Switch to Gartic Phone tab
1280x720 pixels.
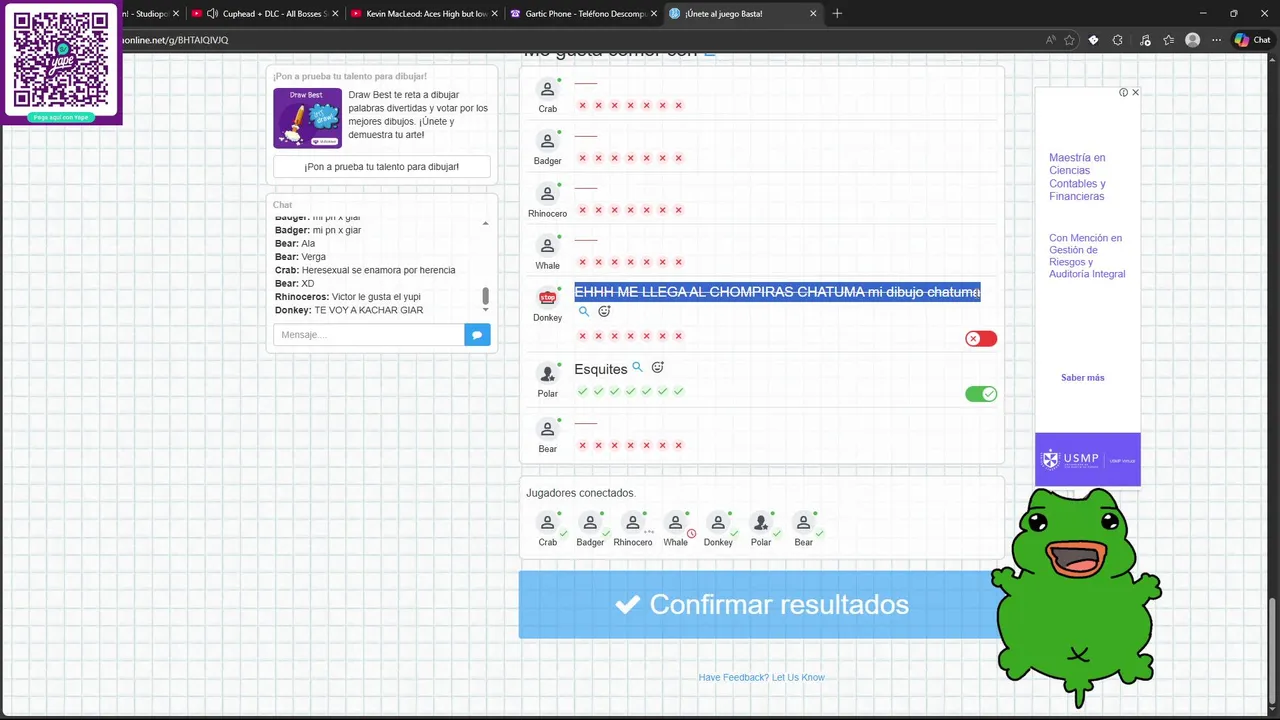tap(582, 14)
